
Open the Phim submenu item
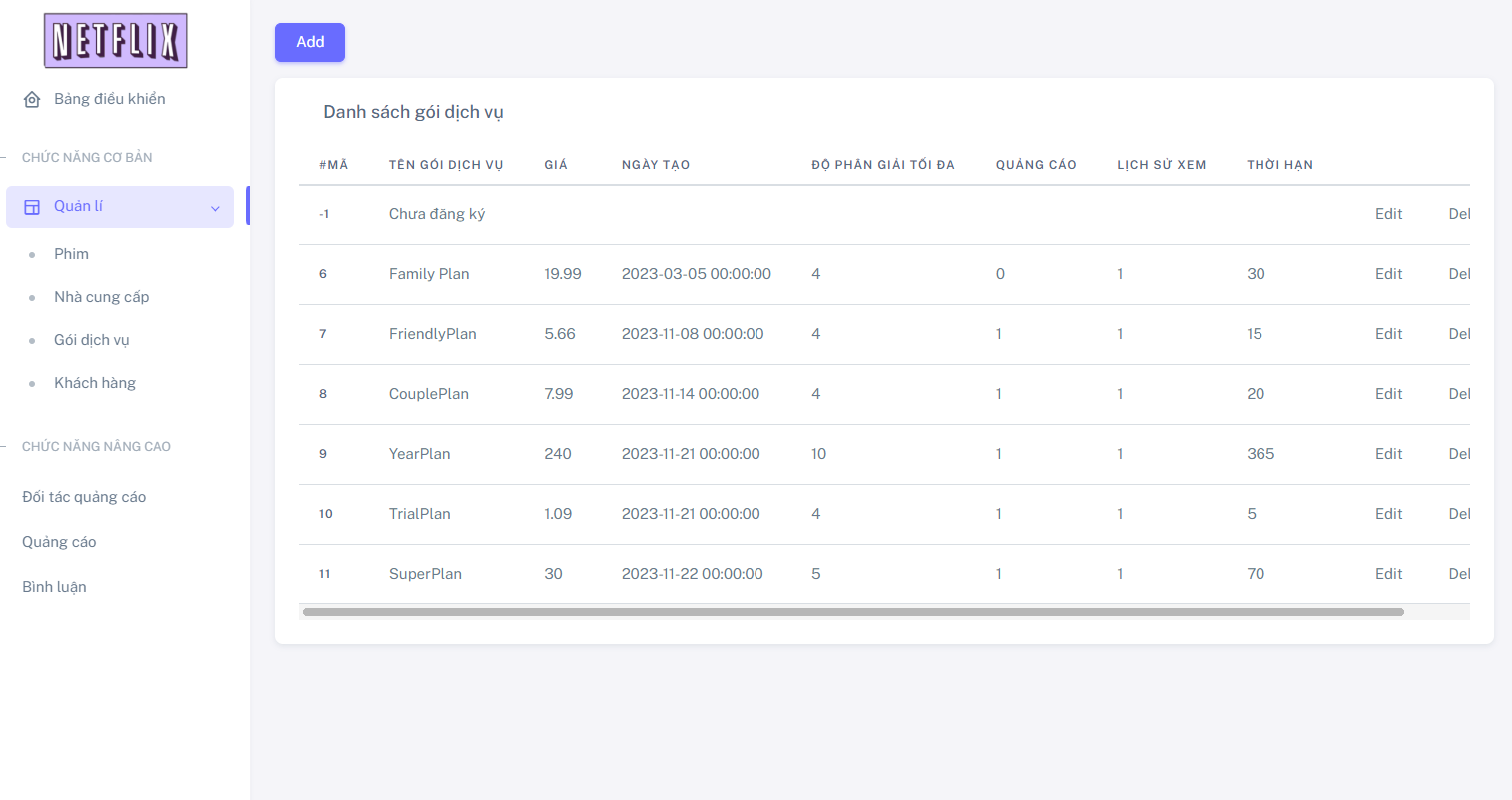[x=71, y=254]
